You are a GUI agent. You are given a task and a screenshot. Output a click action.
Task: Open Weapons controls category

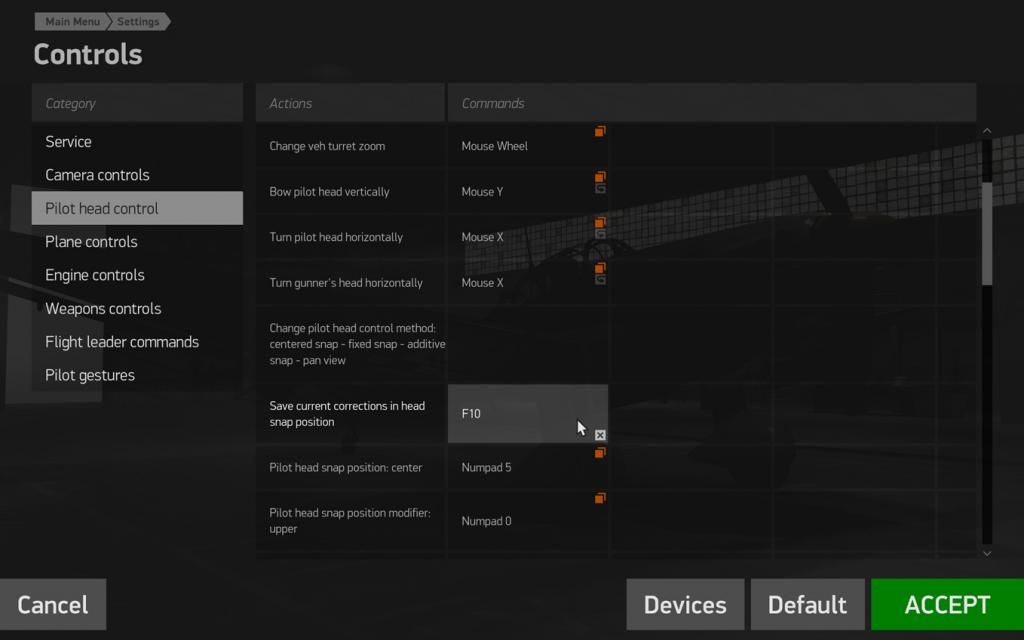[x=103, y=309]
